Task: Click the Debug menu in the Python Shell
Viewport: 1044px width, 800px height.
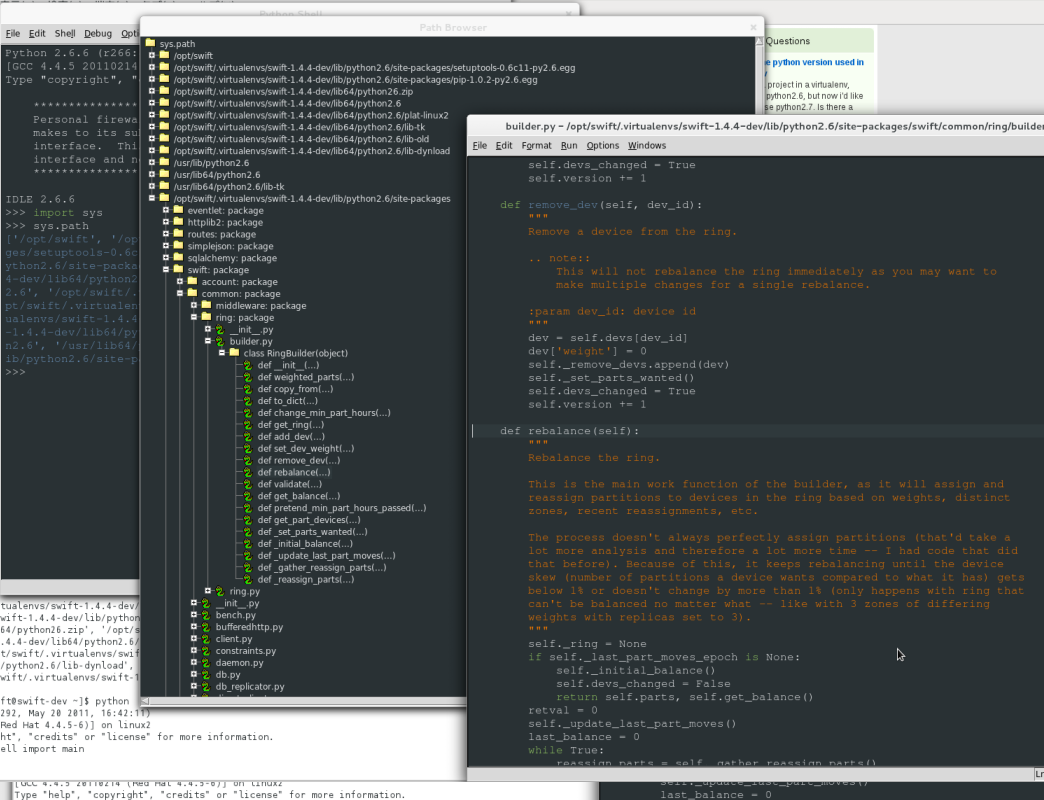Action: click(97, 32)
